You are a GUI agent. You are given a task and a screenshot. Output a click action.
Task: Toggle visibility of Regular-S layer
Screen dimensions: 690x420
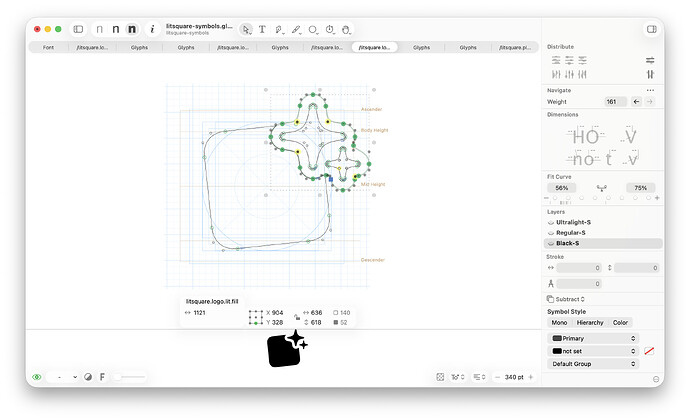pos(551,233)
